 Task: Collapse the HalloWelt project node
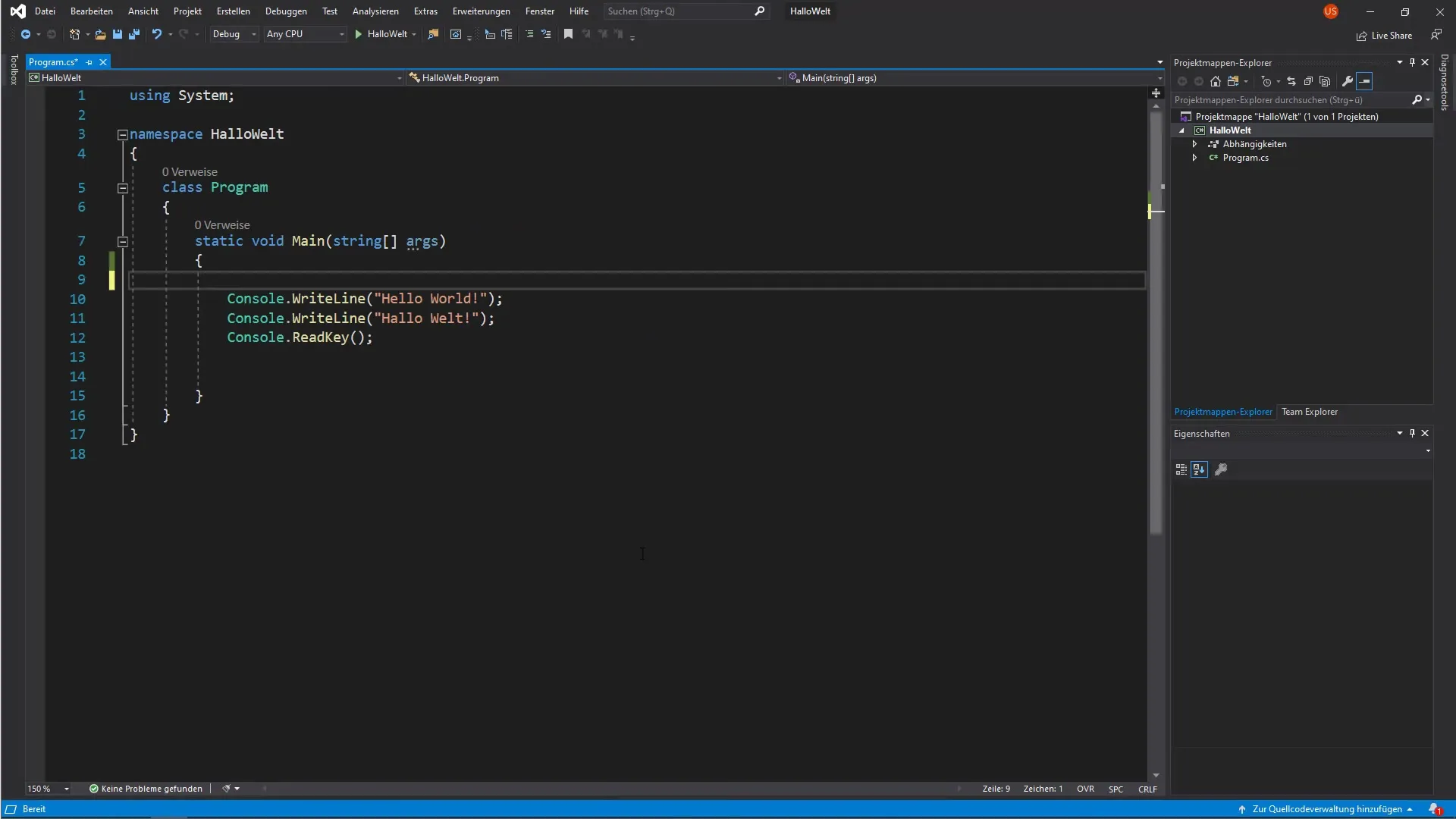pyautogui.click(x=1181, y=130)
